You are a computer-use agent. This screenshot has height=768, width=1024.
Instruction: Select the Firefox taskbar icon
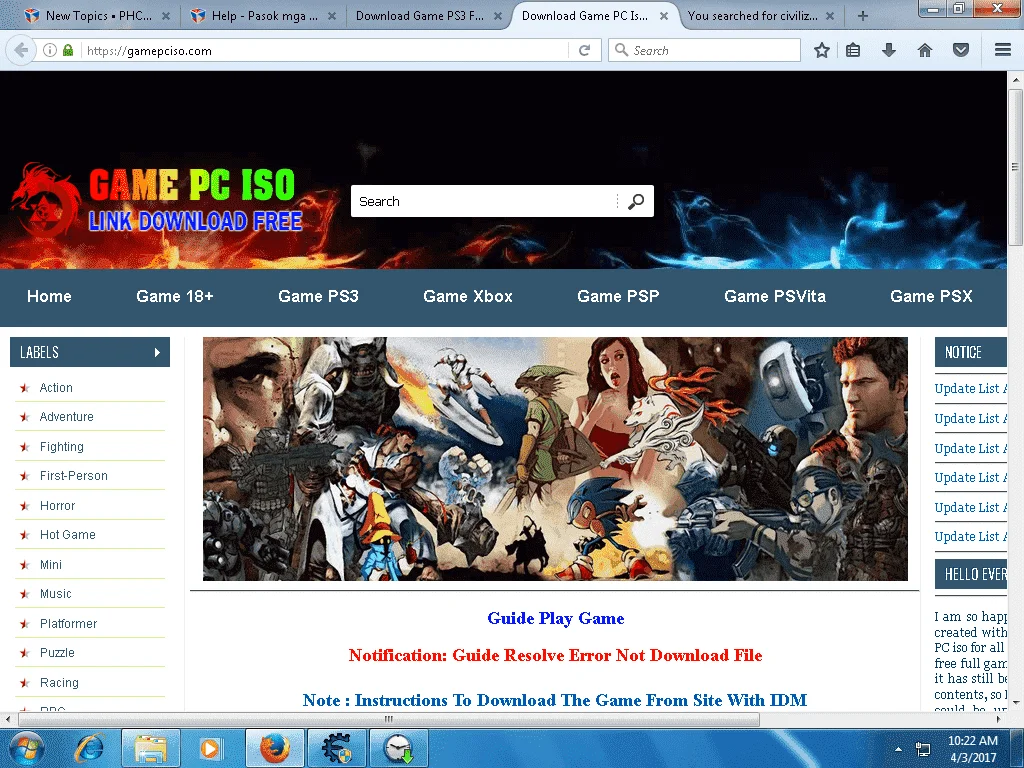(274, 748)
